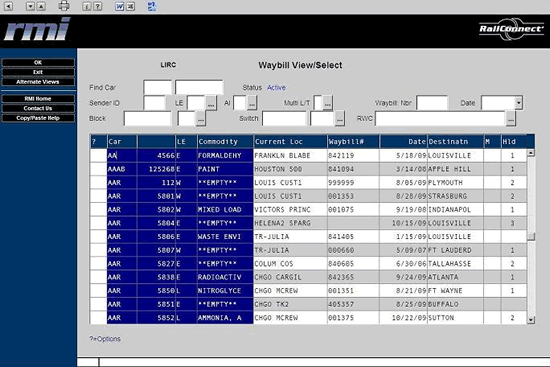The width and height of the screenshot is (550, 367).
Task: Open the Block lookup ellipsis button
Action: pos(201,119)
